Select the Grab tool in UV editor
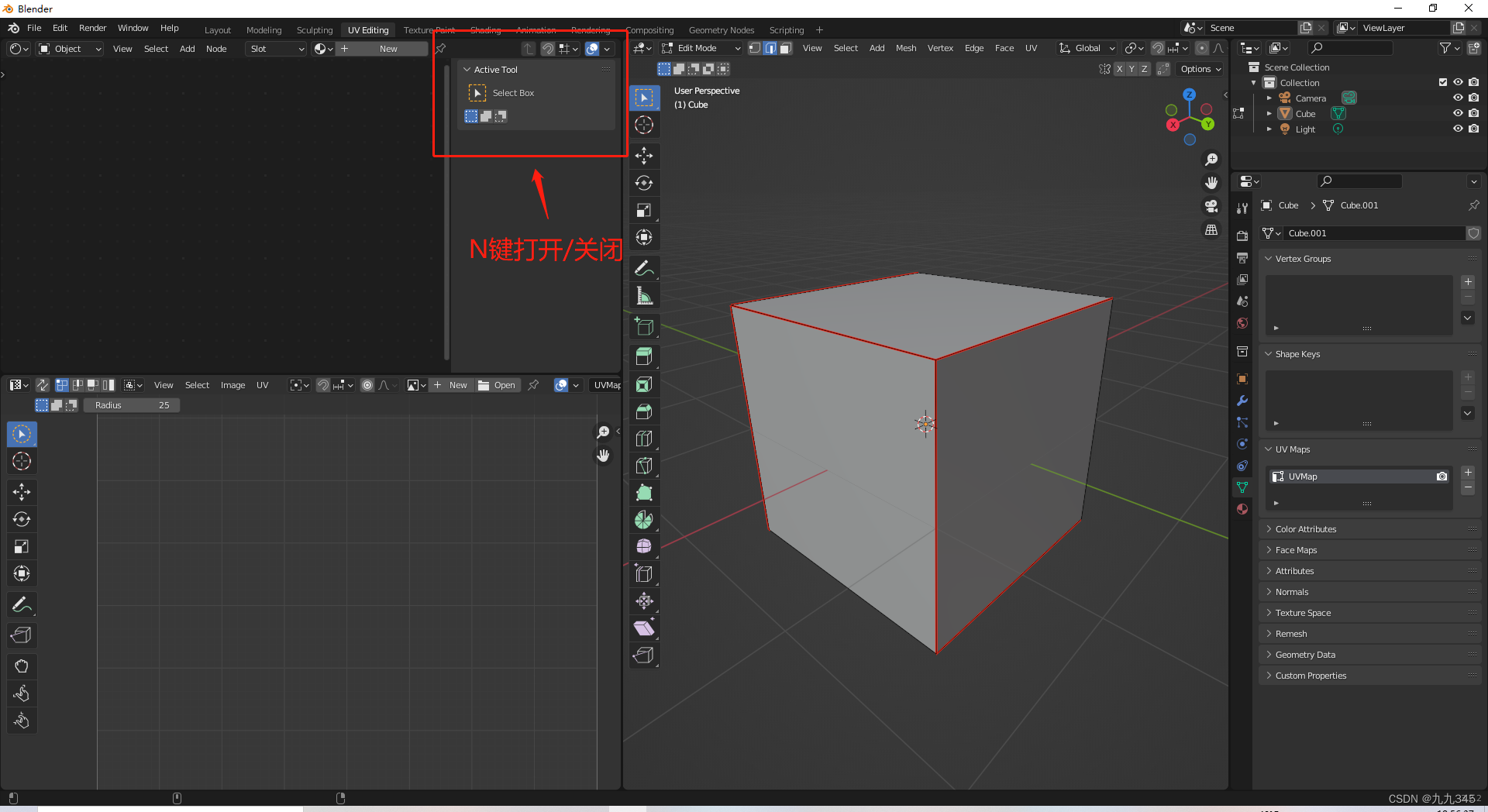 tap(22, 666)
